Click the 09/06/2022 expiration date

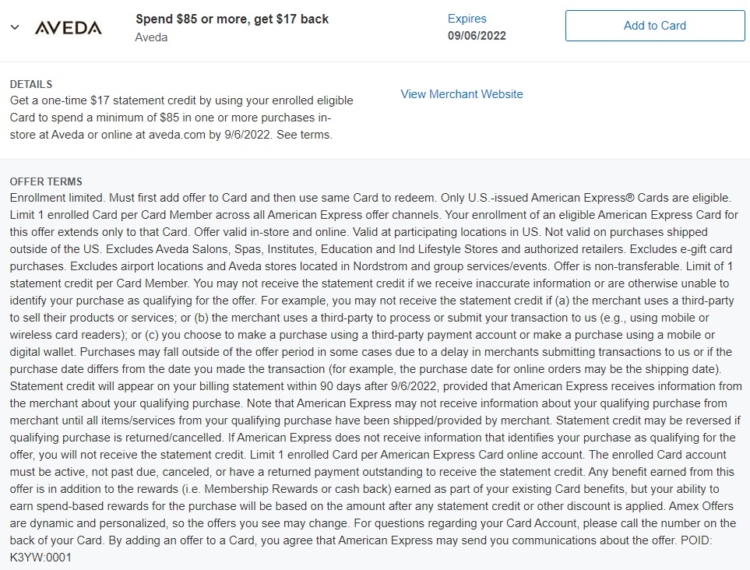click(477, 36)
